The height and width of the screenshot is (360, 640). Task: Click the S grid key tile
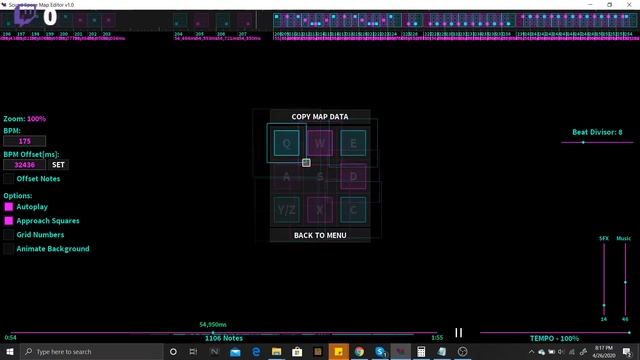pos(320,176)
